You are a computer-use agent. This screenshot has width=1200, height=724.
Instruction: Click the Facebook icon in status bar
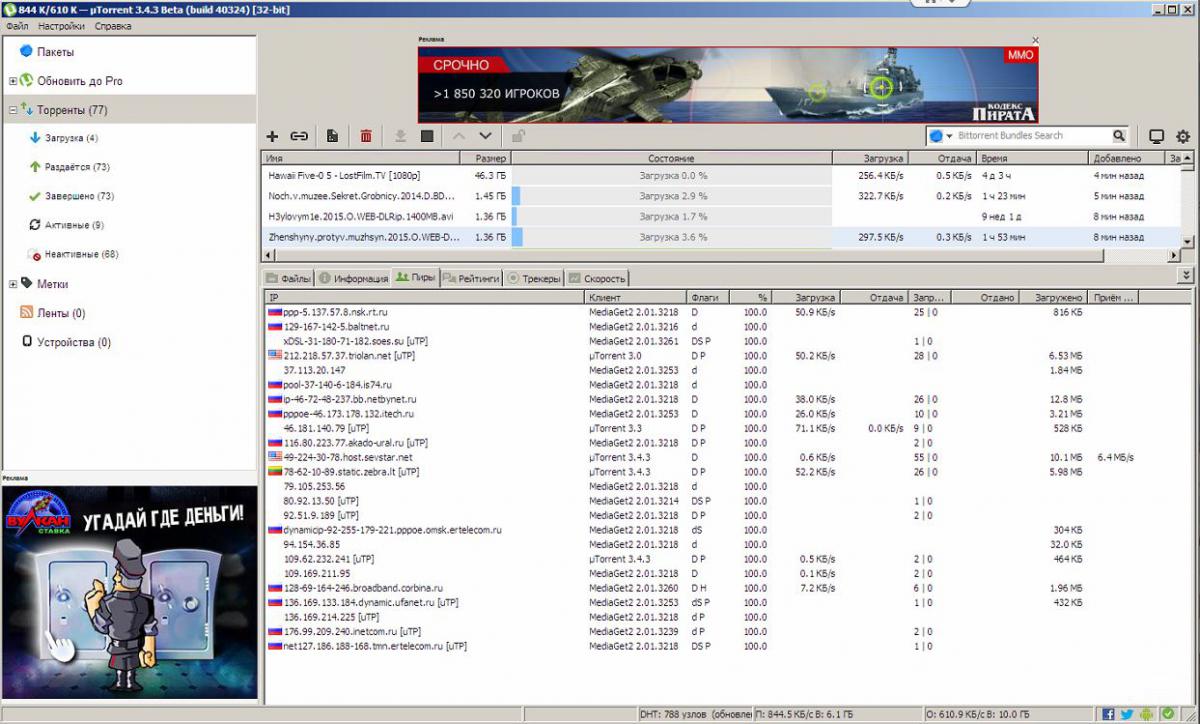click(1108, 714)
